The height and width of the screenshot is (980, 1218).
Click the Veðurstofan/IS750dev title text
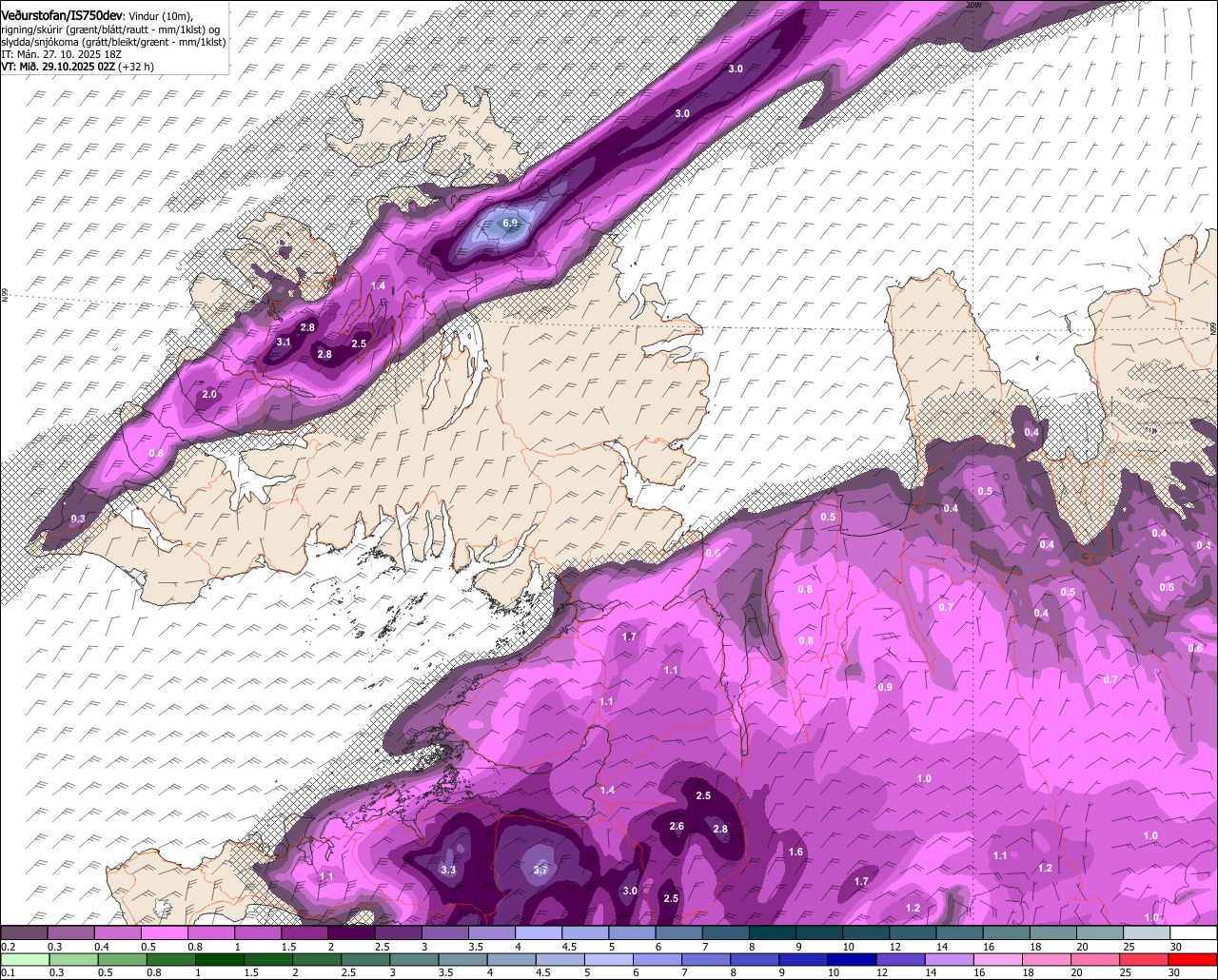pyautogui.click(x=61, y=14)
